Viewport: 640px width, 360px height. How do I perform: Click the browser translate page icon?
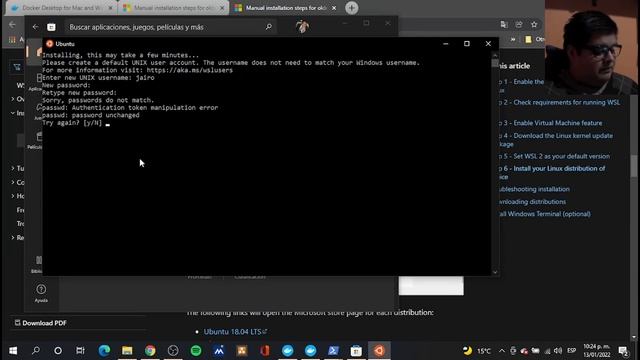point(504,24)
